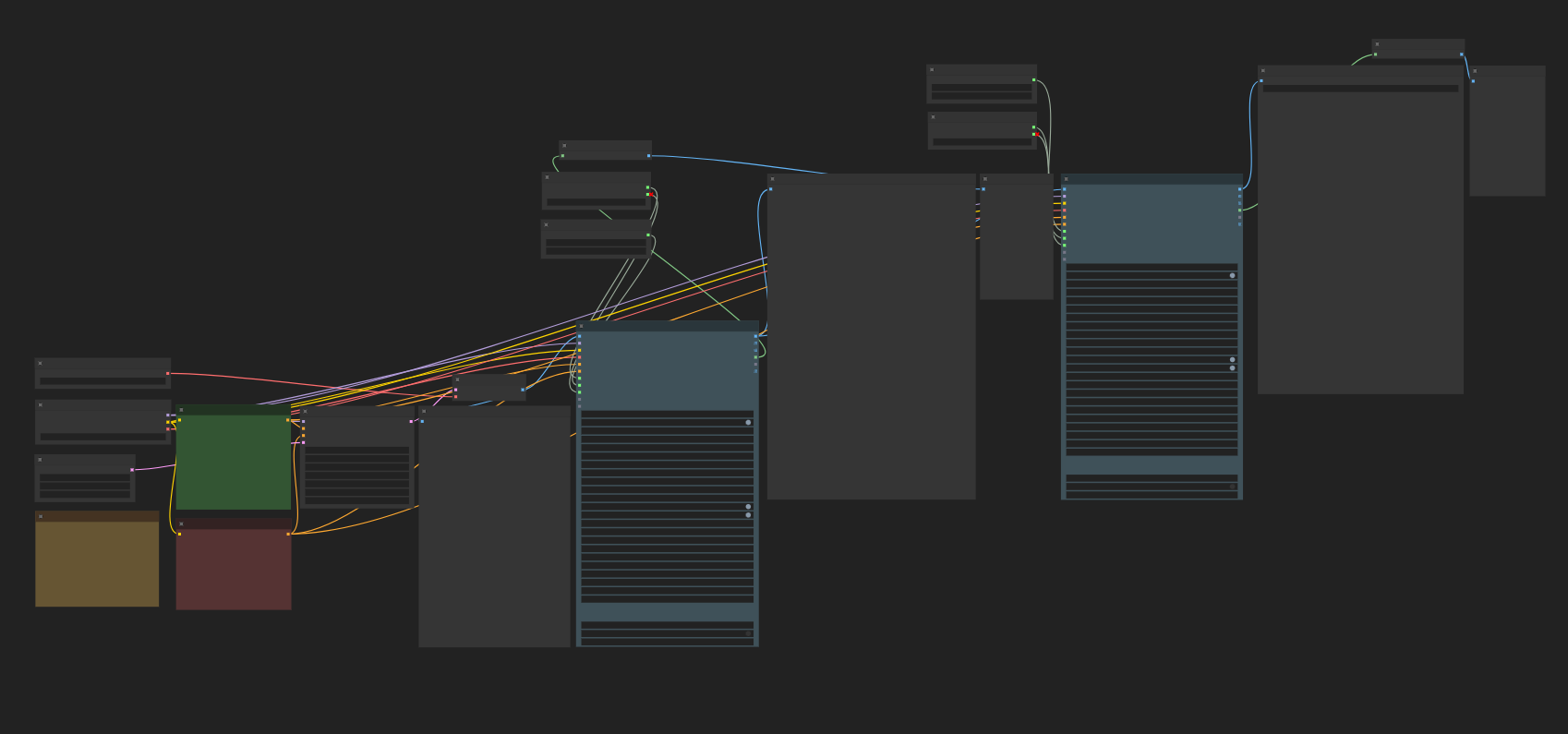Select the olive-yellow note node body
This screenshot has width=1568, height=734.
[97, 564]
